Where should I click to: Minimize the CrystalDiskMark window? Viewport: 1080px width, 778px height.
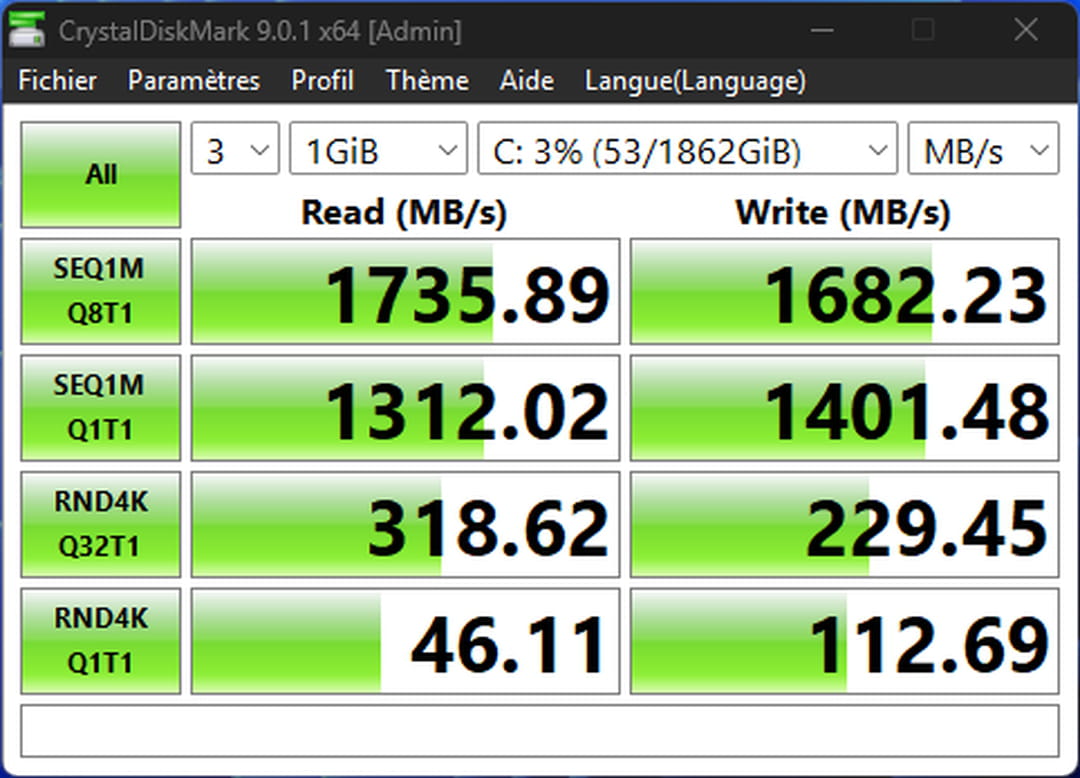822,30
